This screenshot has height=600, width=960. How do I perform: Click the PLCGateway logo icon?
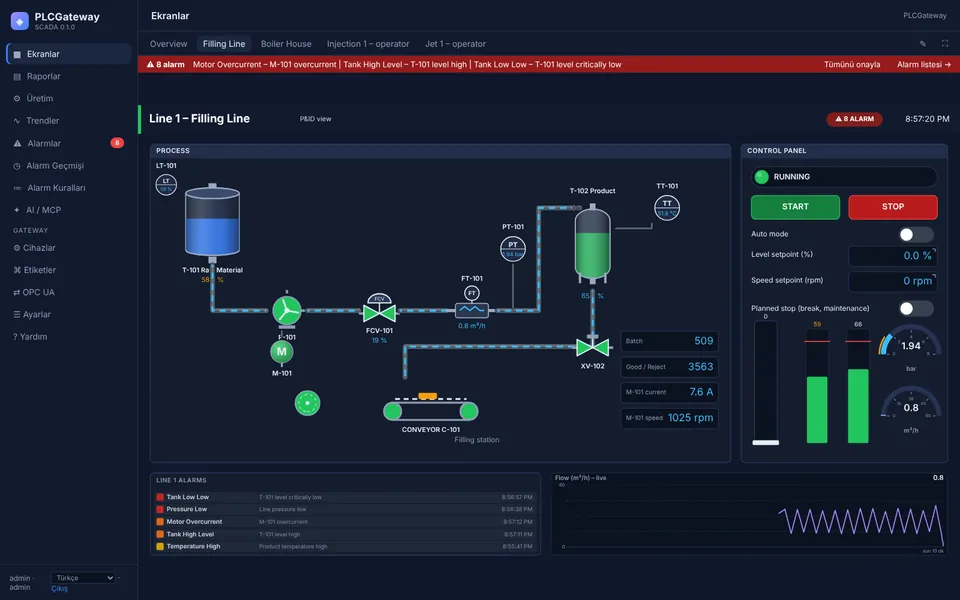coord(20,21)
